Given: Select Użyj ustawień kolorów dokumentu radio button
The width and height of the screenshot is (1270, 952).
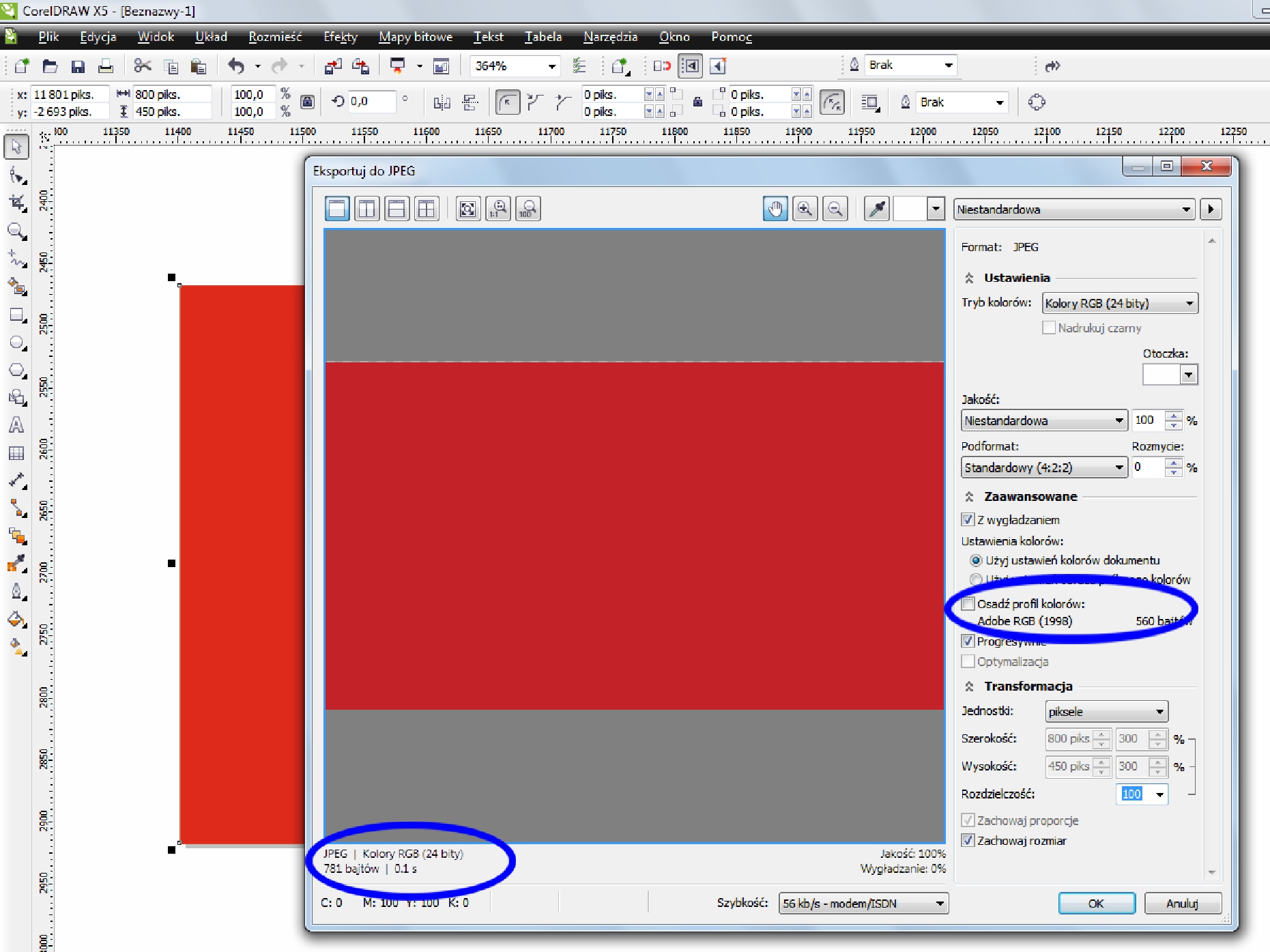Looking at the screenshot, I should pyautogui.click(x=976, y=560).
